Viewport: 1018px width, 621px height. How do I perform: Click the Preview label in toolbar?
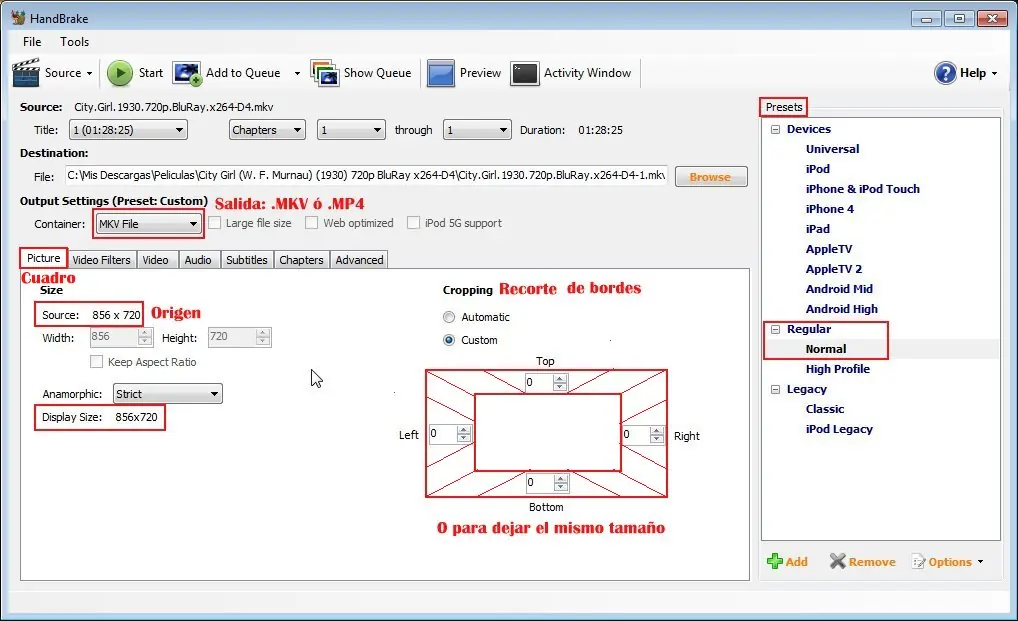pyautogui.click(x=480, y=73)
